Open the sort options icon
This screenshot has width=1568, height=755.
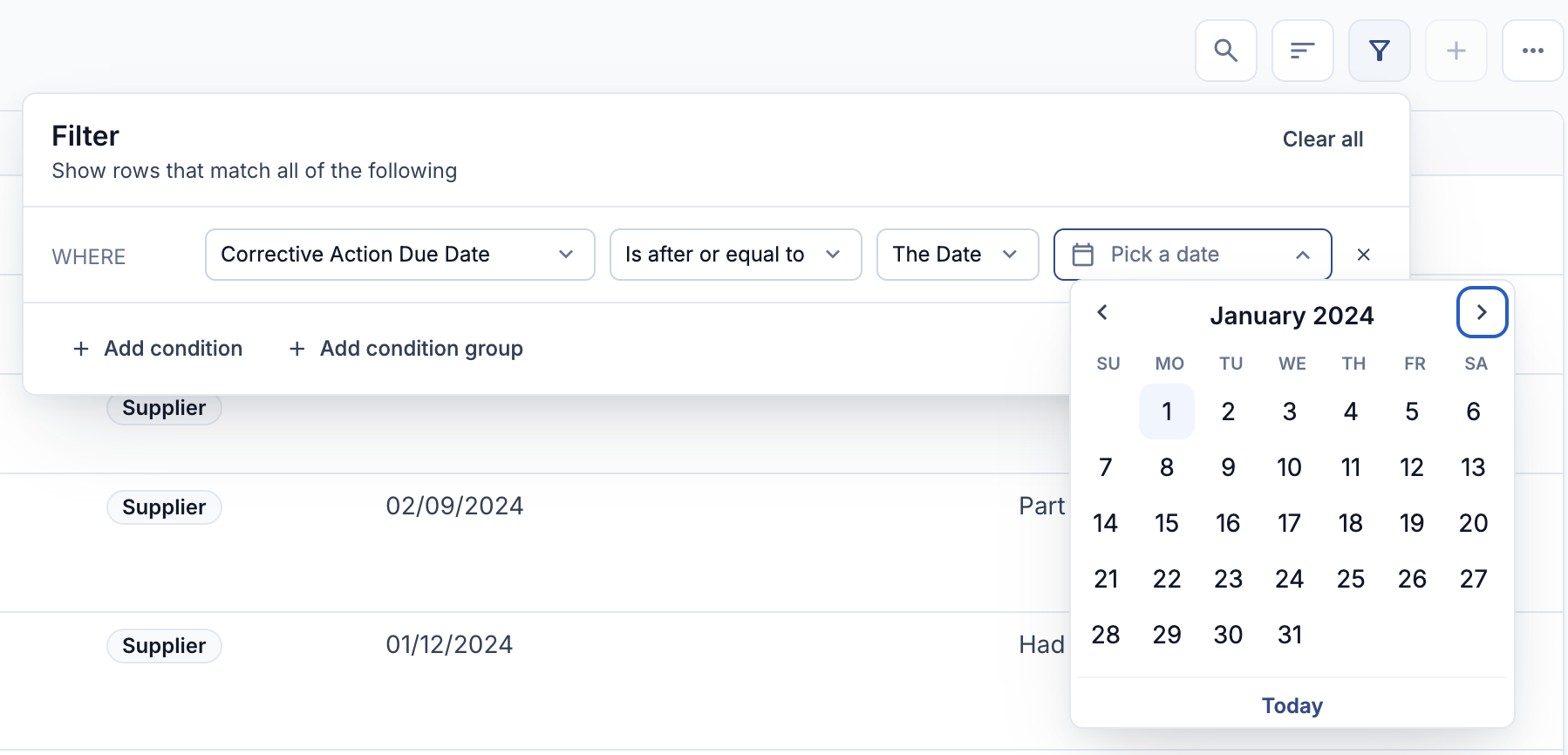point(1302,51)
